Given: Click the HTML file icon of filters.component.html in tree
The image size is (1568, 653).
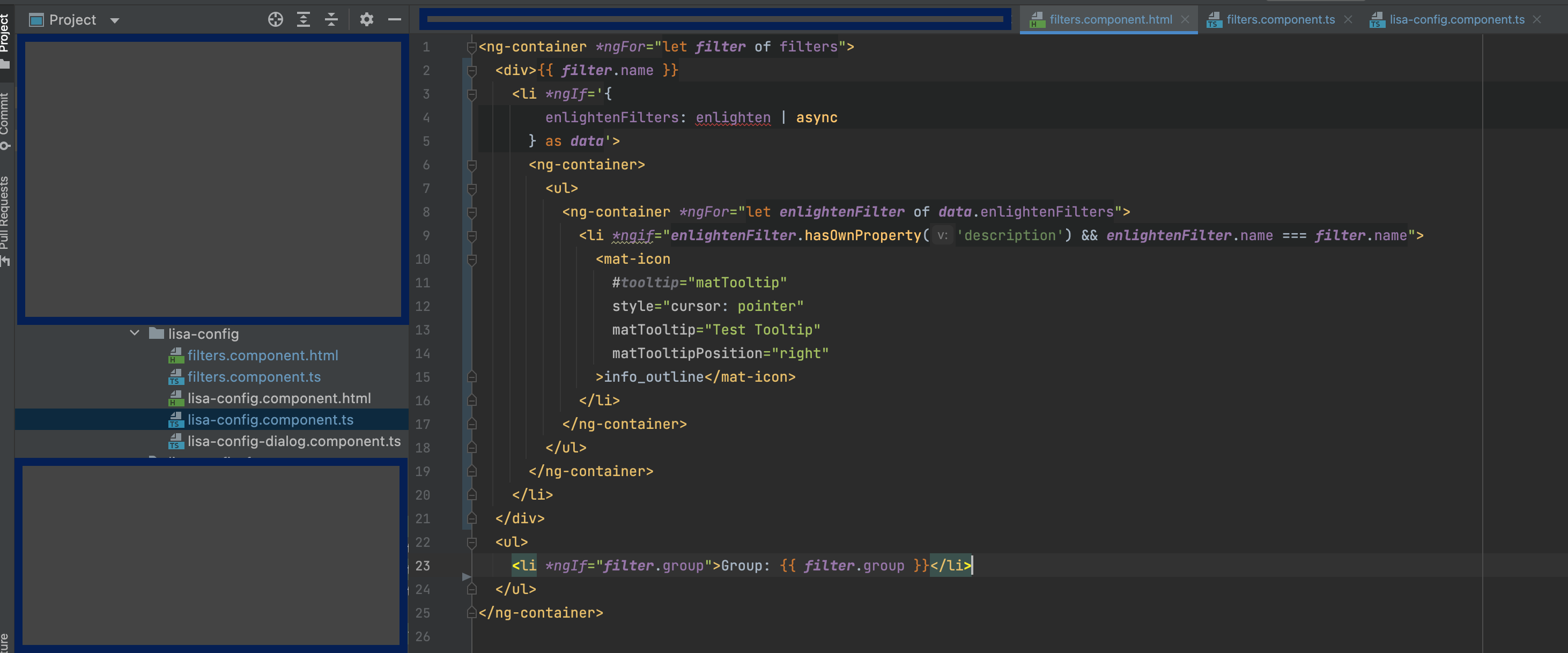Looking at the screenshot, I should pos(176,355).
